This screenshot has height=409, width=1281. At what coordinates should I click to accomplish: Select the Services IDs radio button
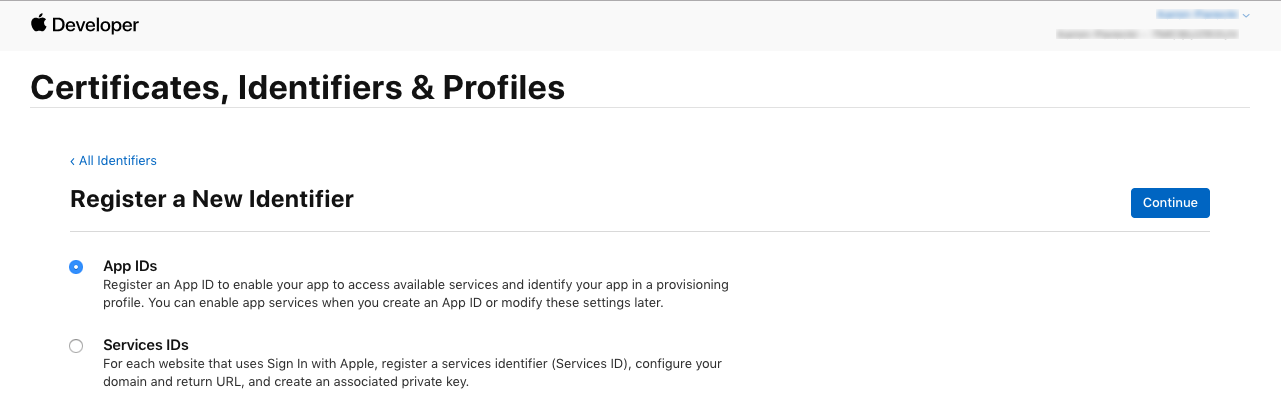point(76,346)
